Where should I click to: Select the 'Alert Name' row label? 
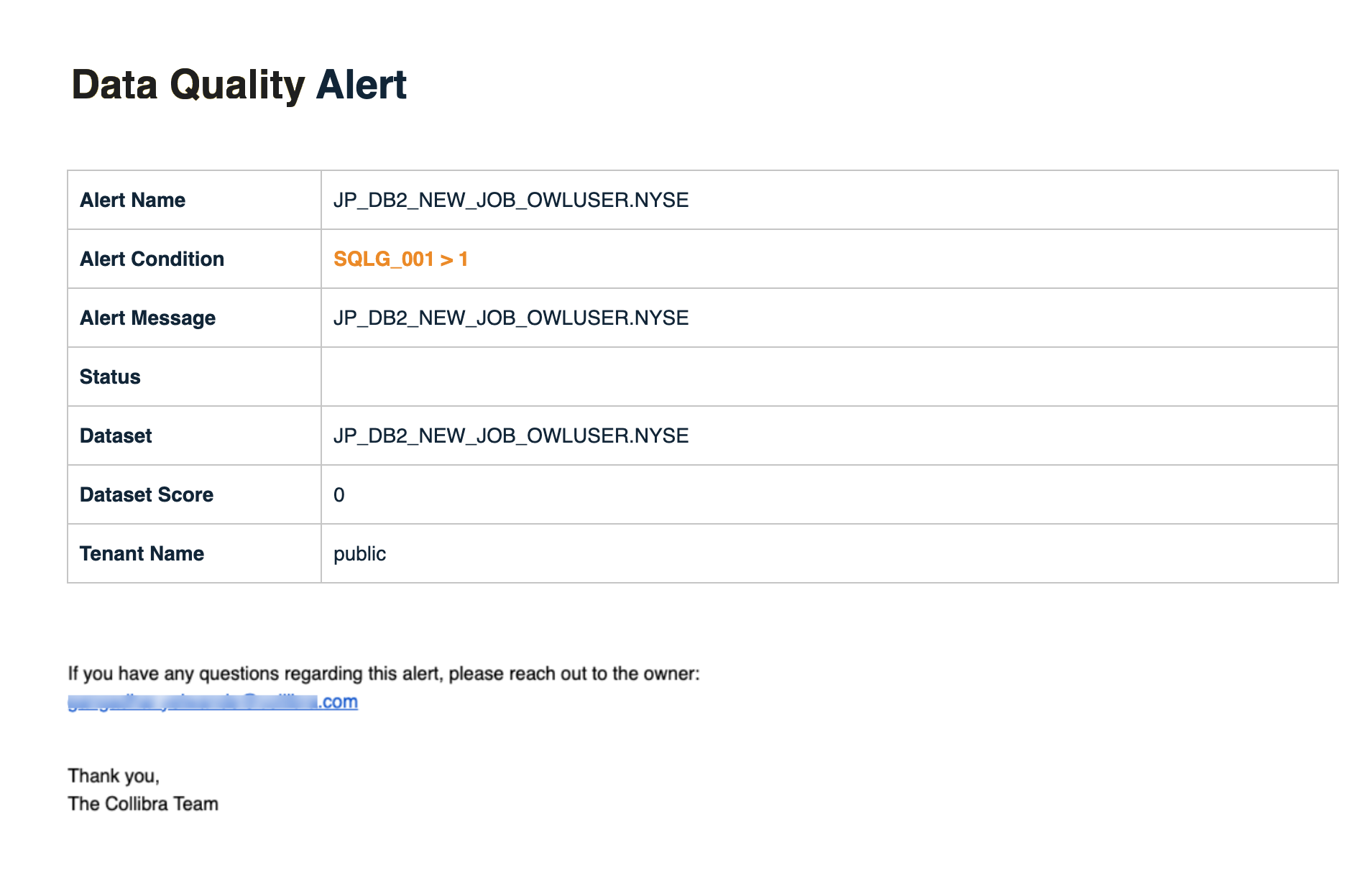pyautogui.click(x=132, y=200)
